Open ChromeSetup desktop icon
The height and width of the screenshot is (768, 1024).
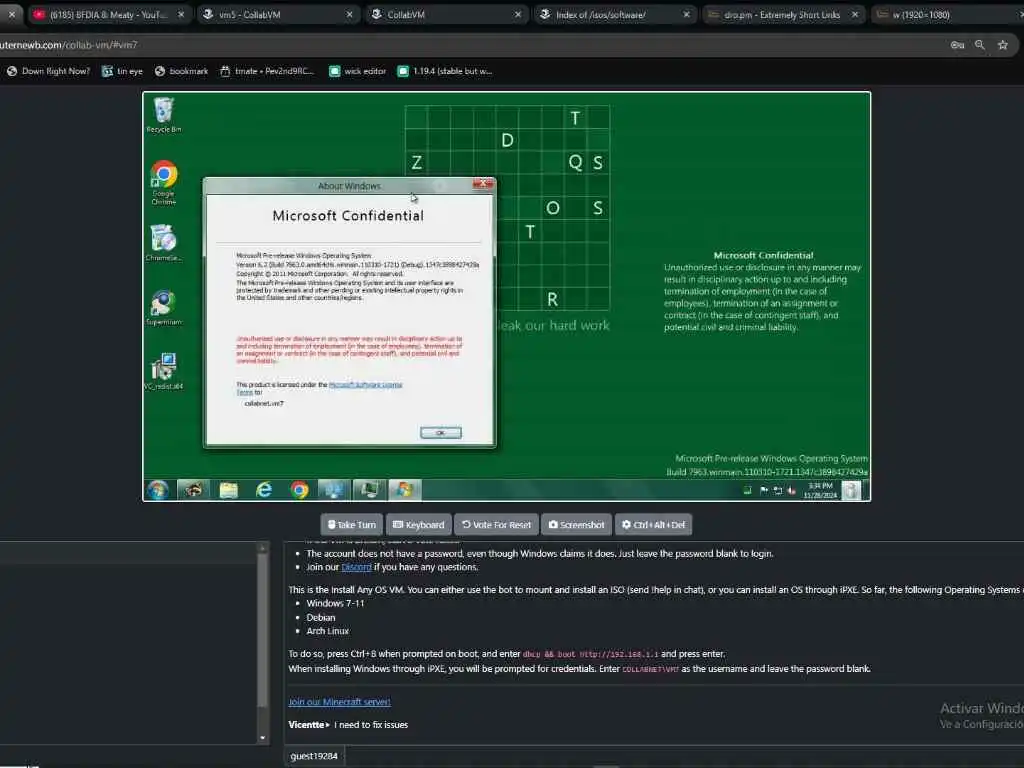(x=163, y=243)
